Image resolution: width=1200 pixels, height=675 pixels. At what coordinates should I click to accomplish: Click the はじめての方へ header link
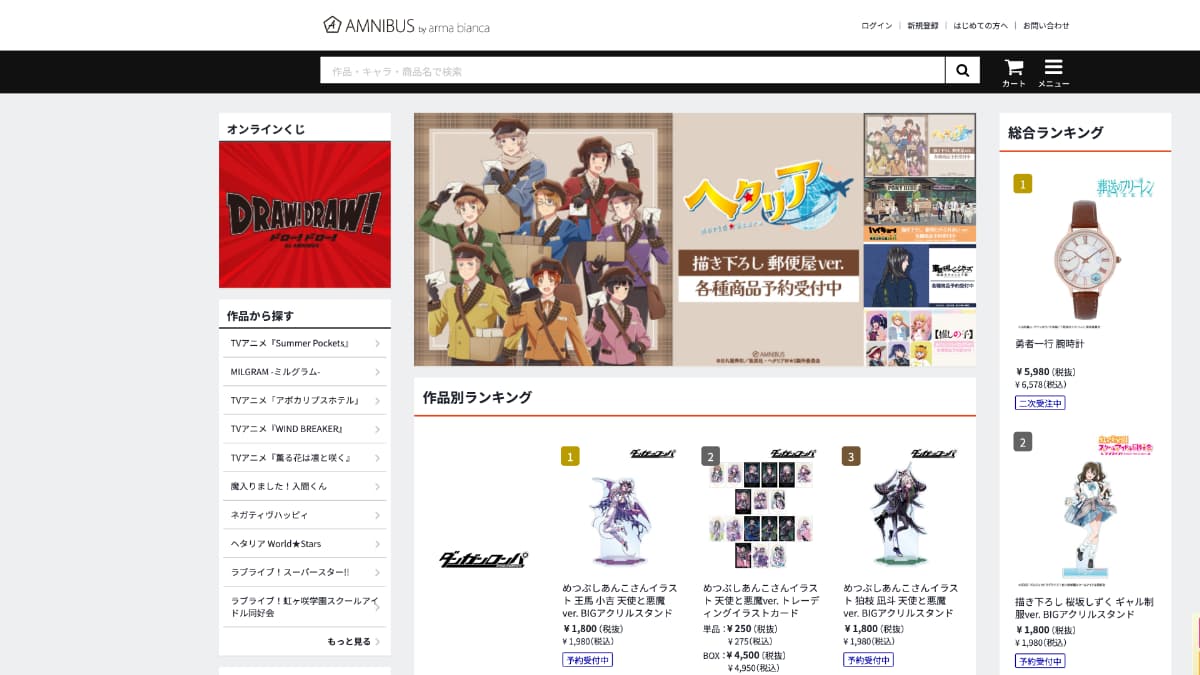980,26
